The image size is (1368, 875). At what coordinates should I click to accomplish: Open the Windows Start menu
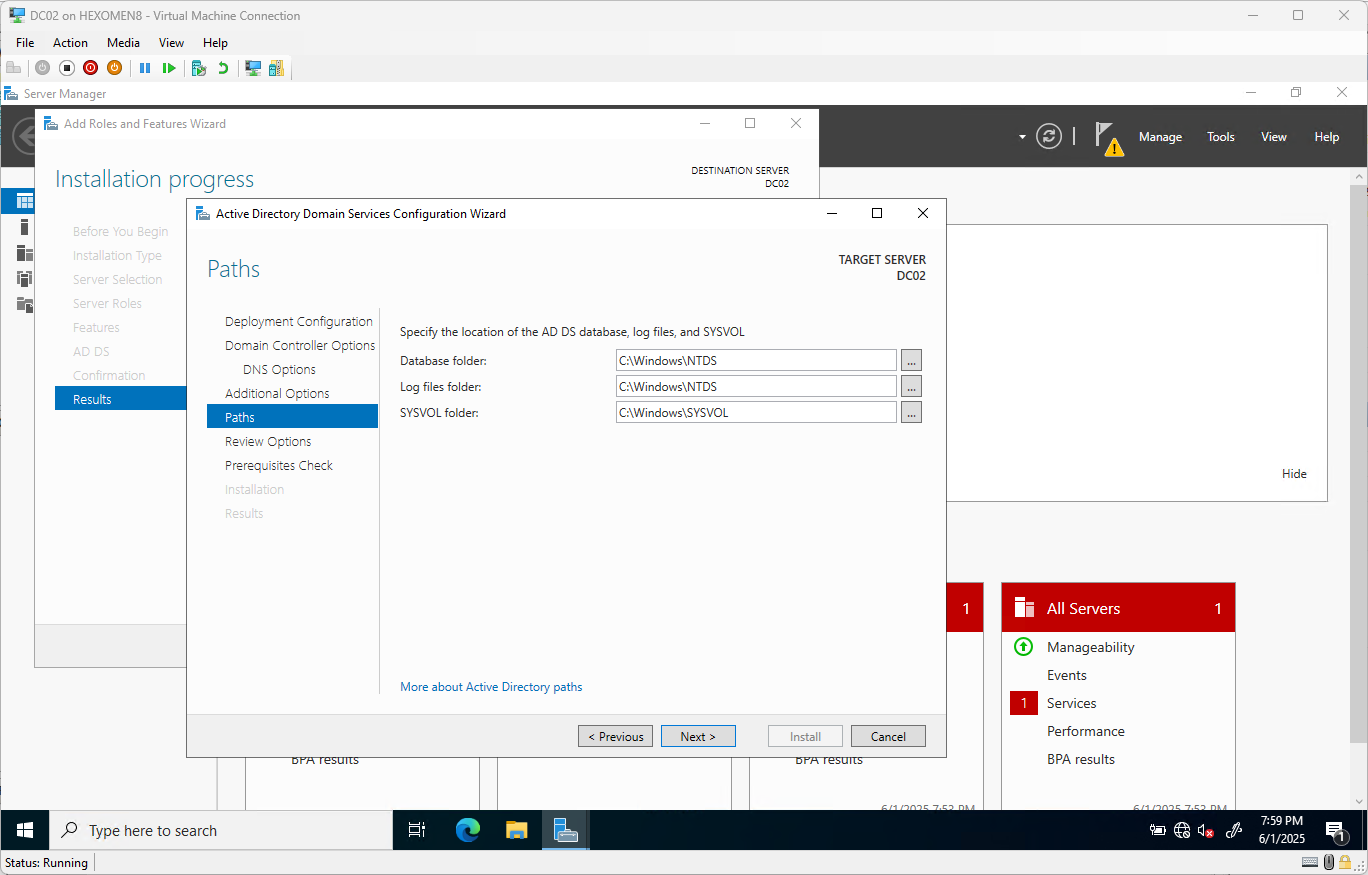coord(25,830)
